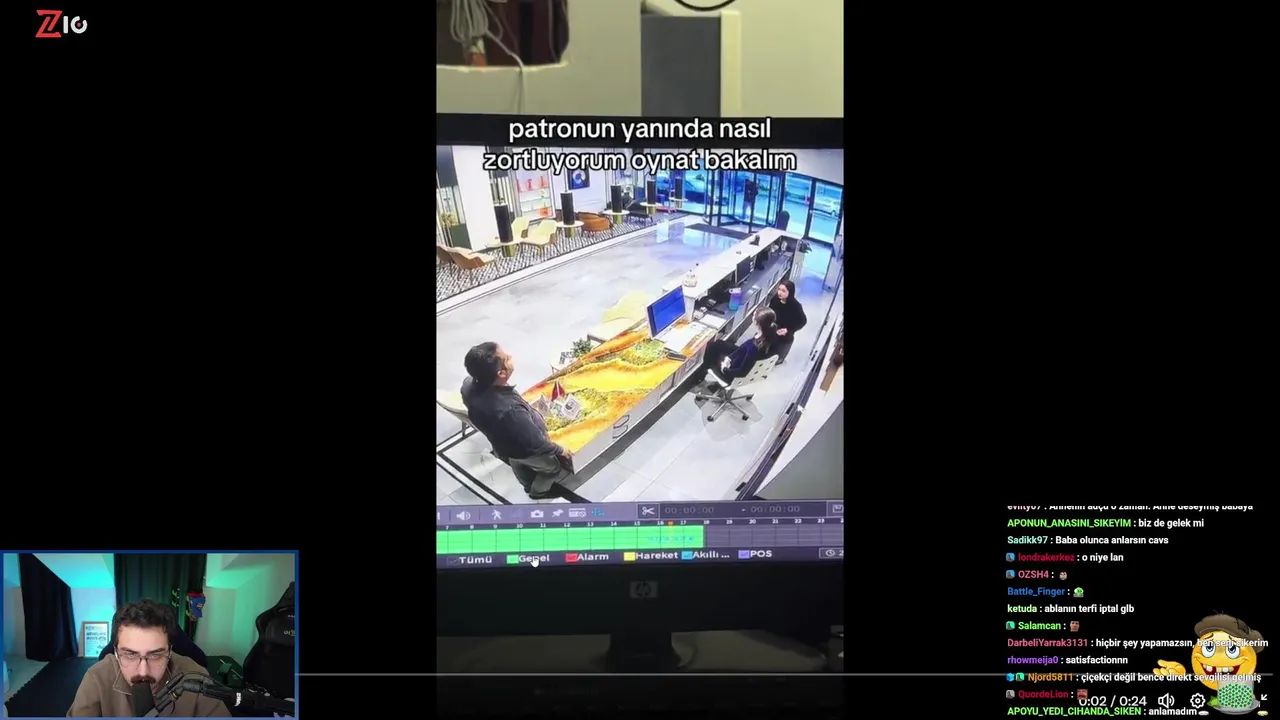Click the POS card overlay icon
Viewport: 1280px width, 720px height.
(577, 513)
